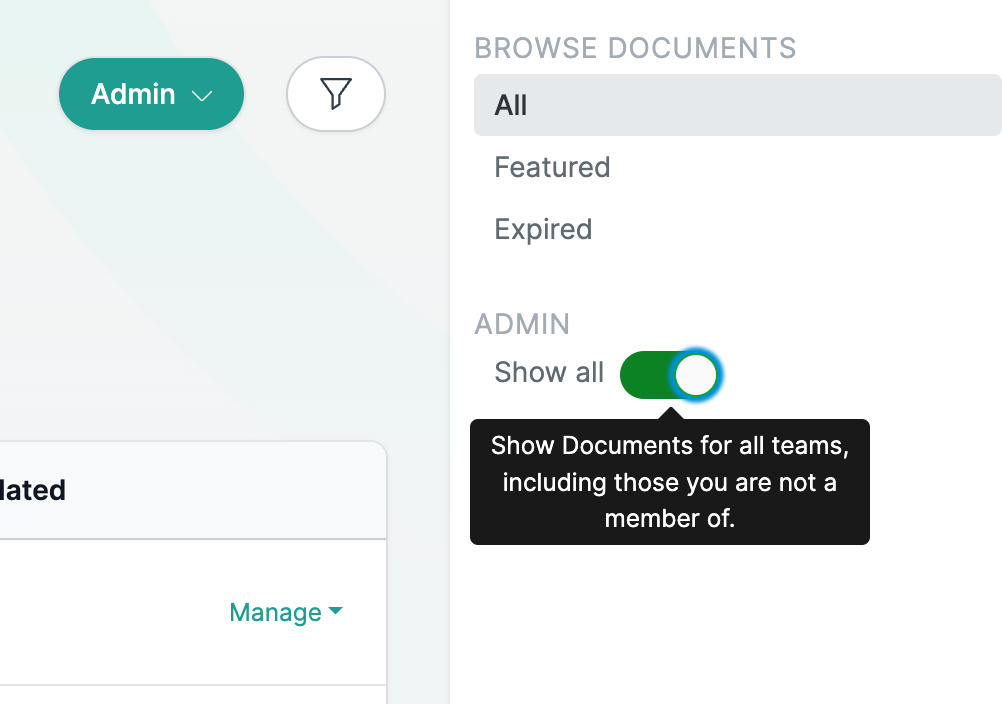Select the first table row left of Manage
This screenshot has height=704, width=1002.
(x=100, y=612)
